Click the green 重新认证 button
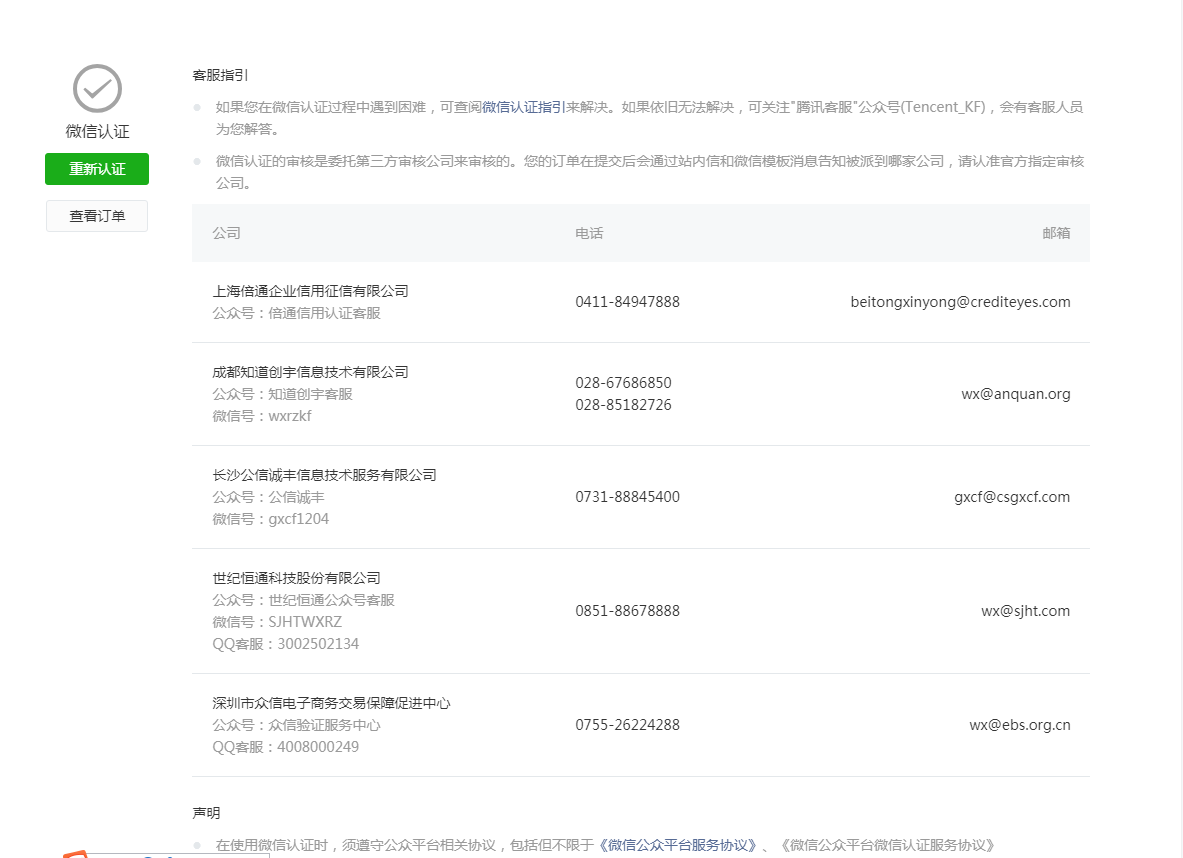Image resolution: width=1183 pixels, height=858 pixels. click(x=97, y=169)
